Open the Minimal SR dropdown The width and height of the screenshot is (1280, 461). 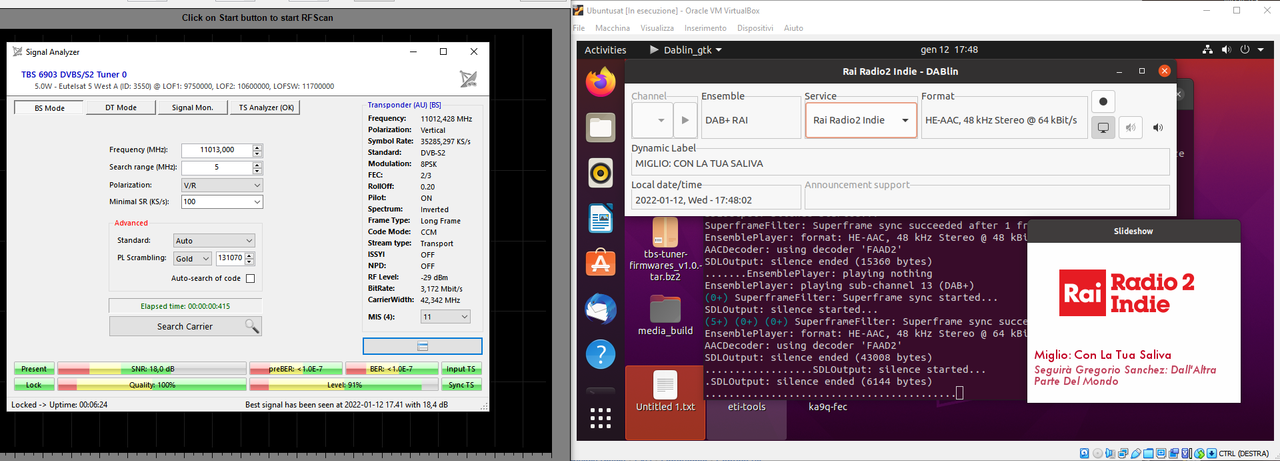[x=221, y=201]
